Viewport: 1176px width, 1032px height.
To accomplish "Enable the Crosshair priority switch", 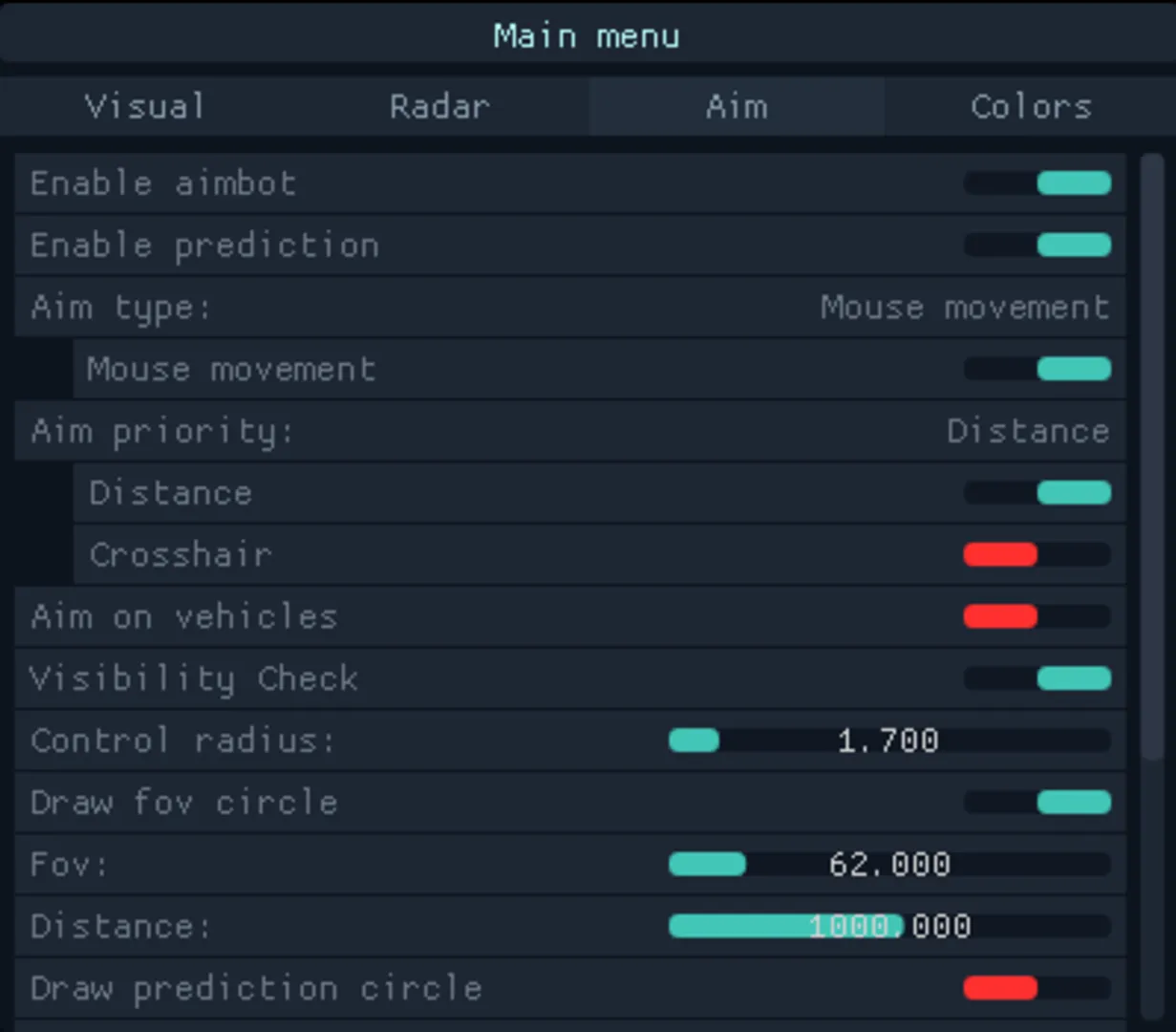I will point(1037,554).
